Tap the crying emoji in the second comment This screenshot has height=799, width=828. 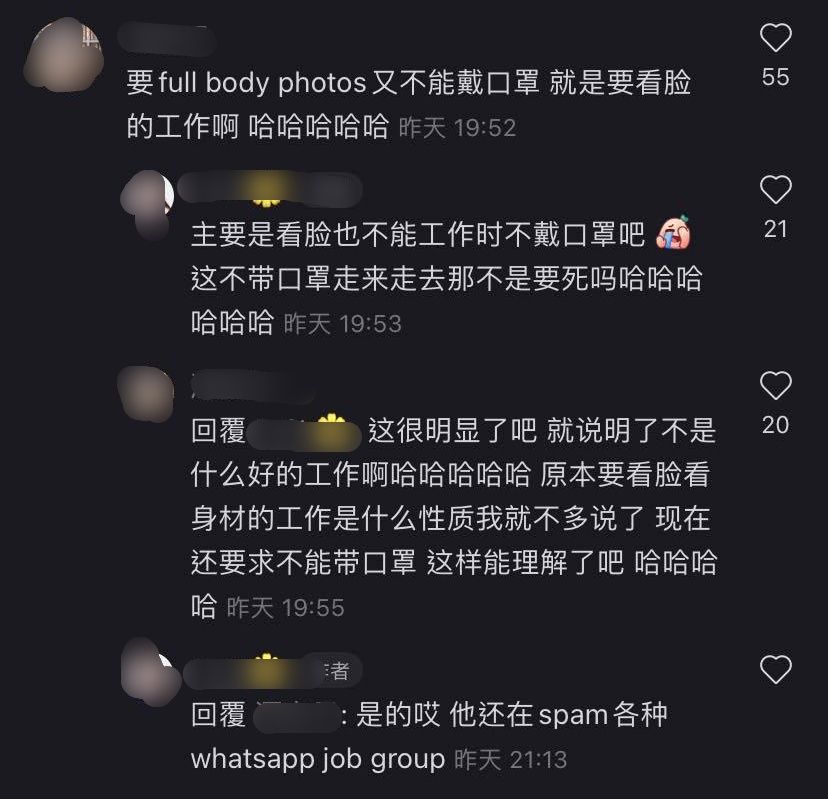(x=673, y=232)
